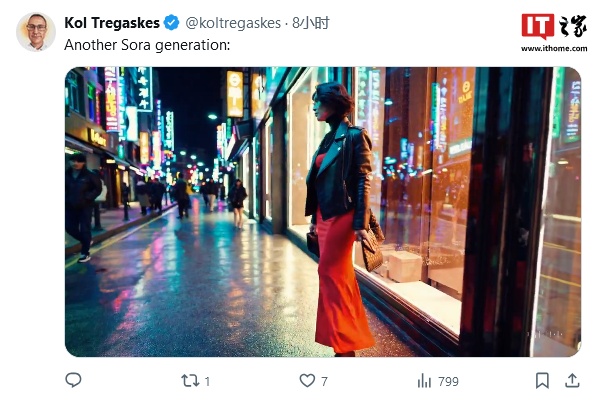Viewport: 598px width, 402px height.
Task: Open the @koltregaskes handle link
Action: (x=233, y=23)
